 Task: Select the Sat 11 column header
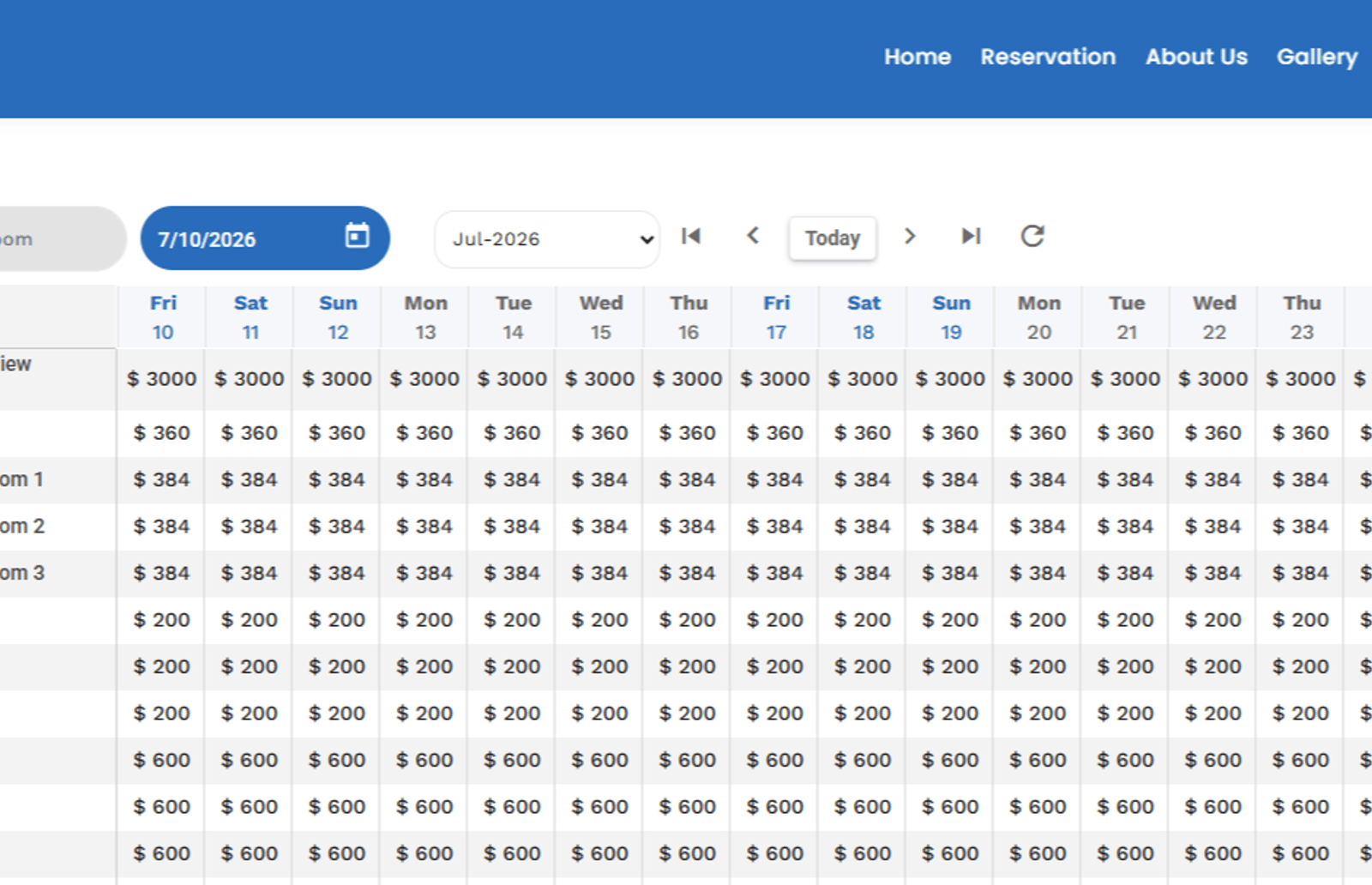click(x=250, y=317)
